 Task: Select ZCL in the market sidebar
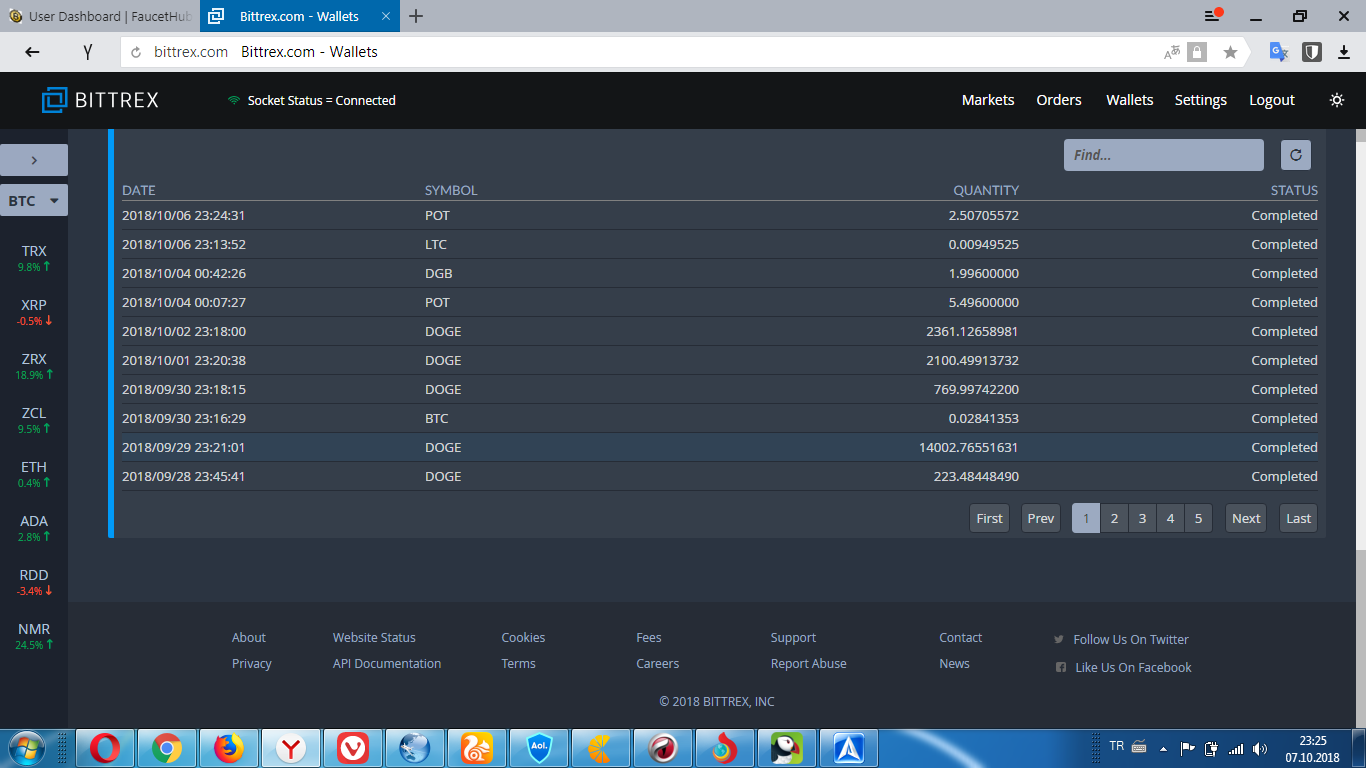34,420
